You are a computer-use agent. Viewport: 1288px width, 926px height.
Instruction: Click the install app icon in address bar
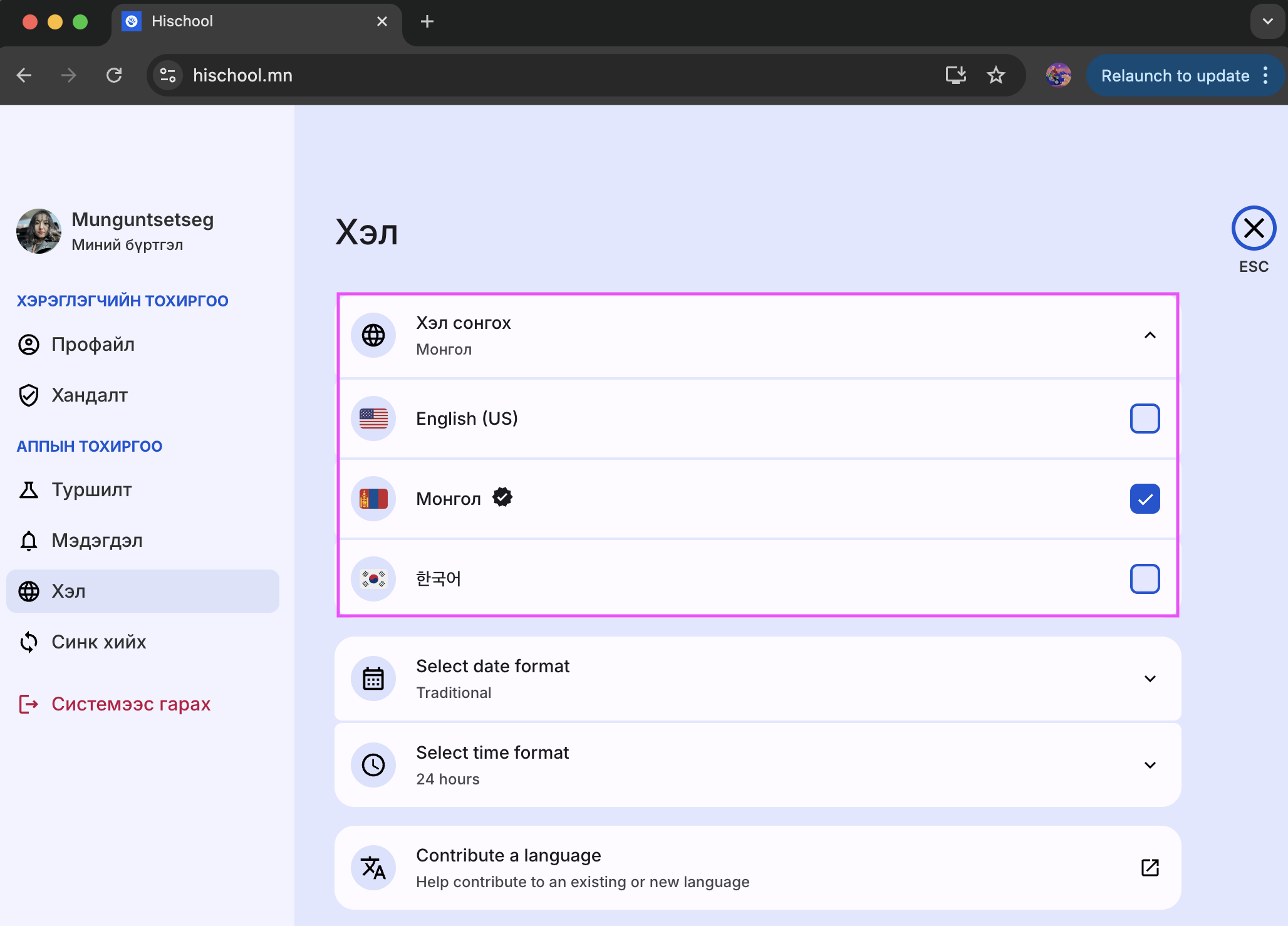[x=955, y=75]
